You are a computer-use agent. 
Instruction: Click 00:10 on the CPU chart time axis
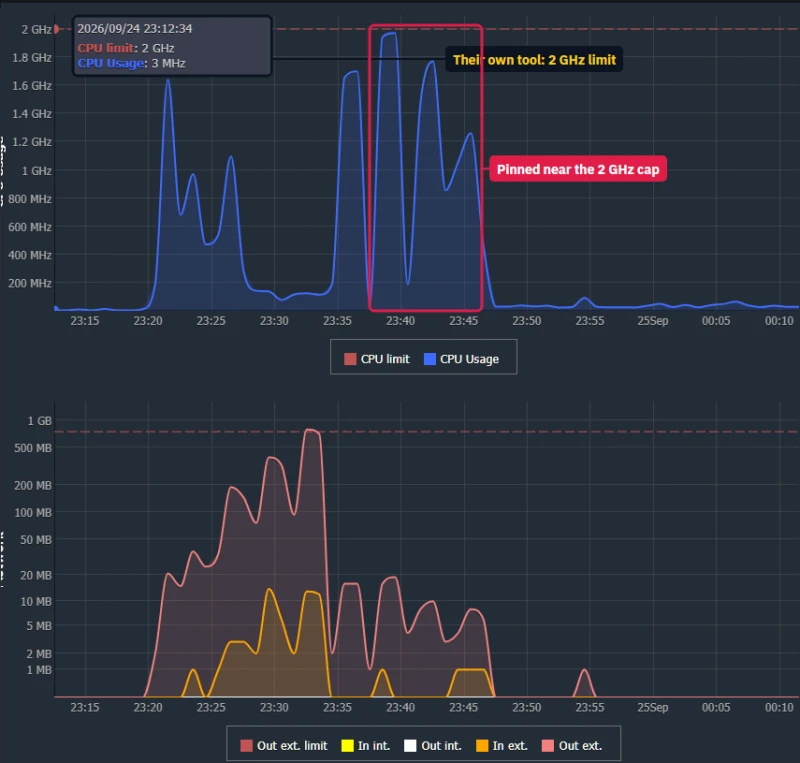point(779,321)
